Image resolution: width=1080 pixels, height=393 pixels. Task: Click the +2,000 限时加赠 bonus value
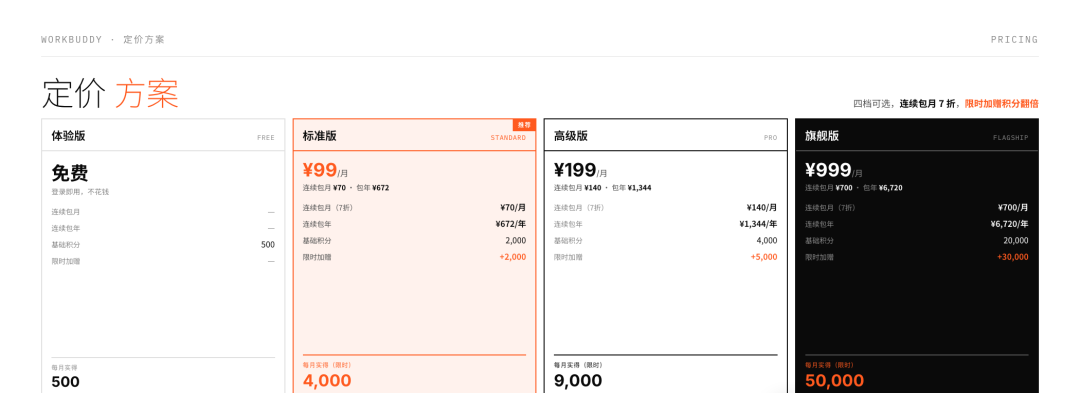[x=512, y=257]
